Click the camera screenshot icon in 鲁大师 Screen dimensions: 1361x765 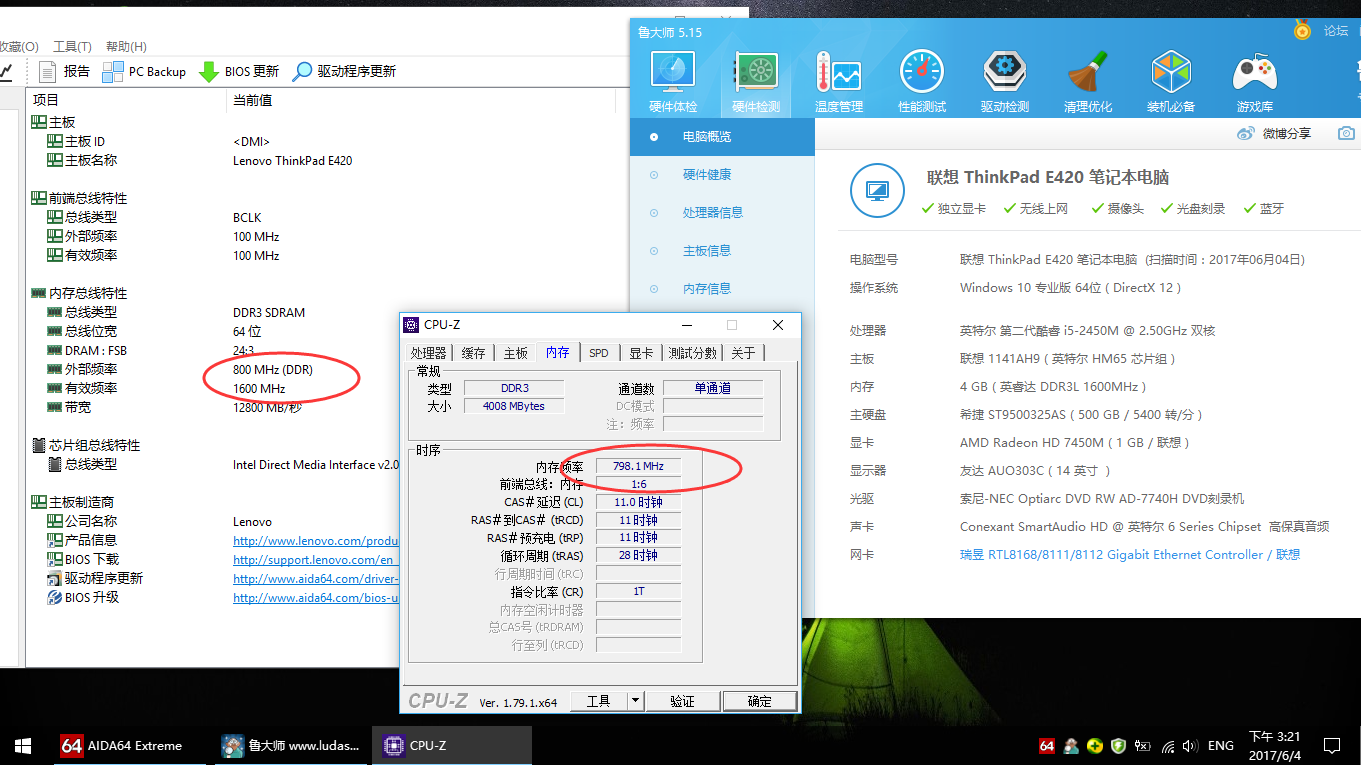point(1347,133)
